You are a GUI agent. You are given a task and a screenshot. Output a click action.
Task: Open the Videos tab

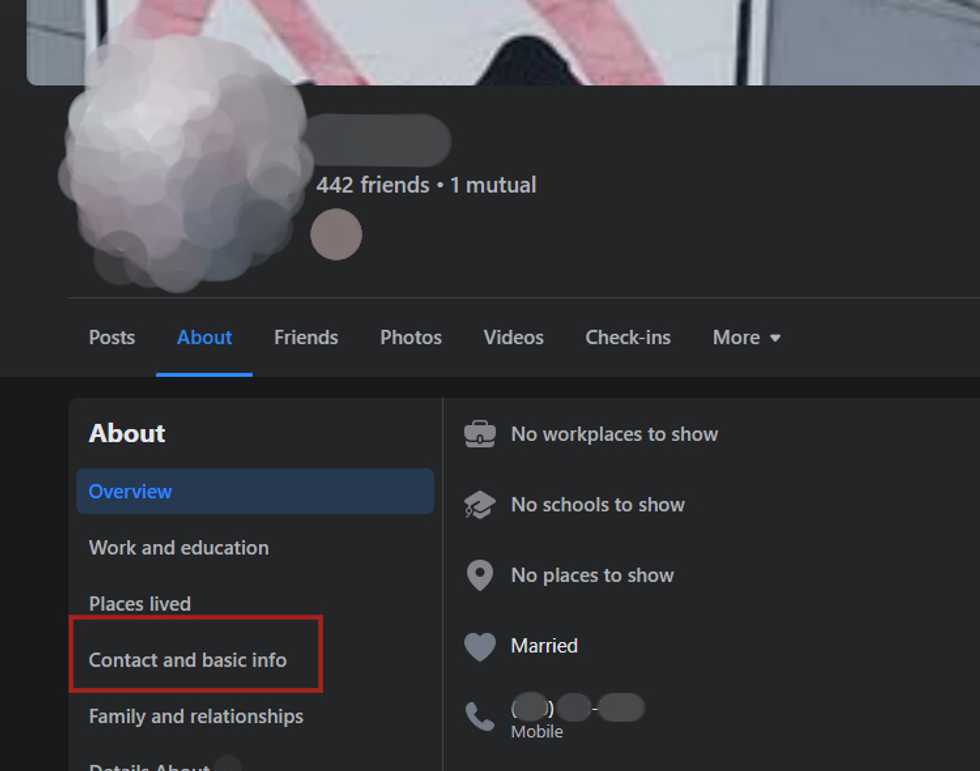pos(513,337)
